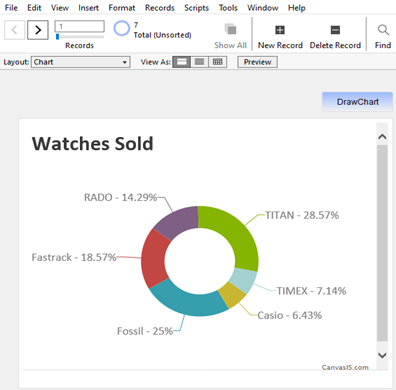The height and width of the screenshot is (390, 396).
Task: Click the yellow Casio doughnut slice
Action: pyautogui.click(x=232, y=295)
